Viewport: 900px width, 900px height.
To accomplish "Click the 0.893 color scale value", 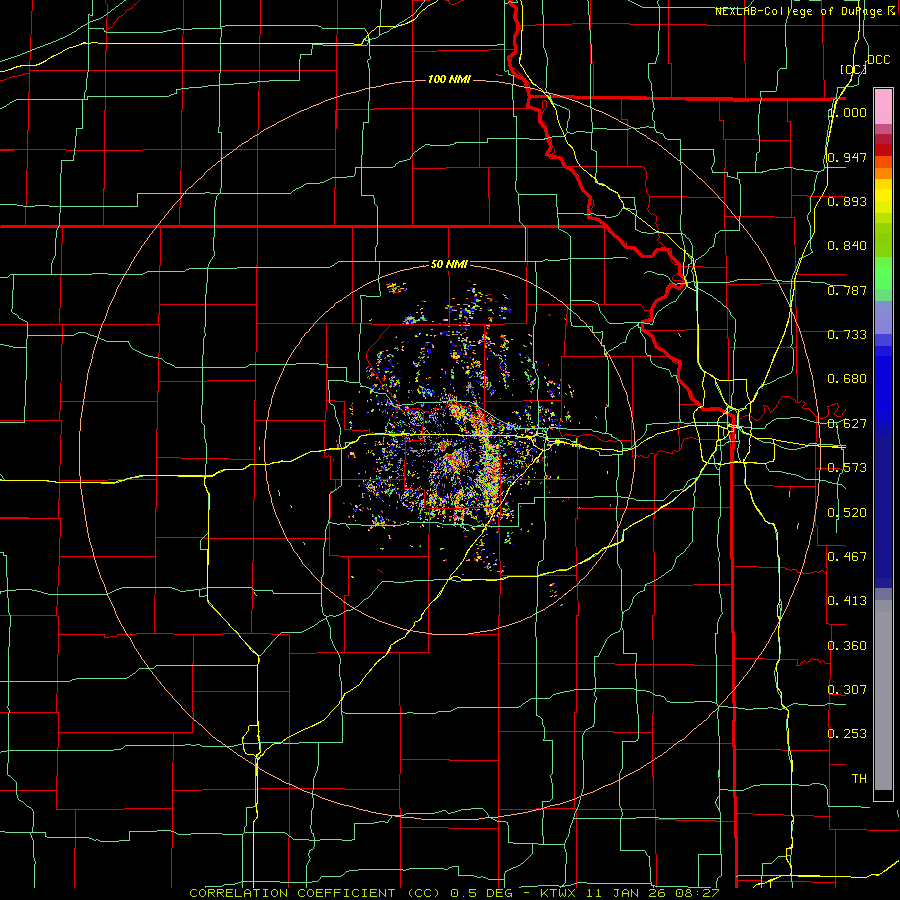I will click(x=847, y=201).
